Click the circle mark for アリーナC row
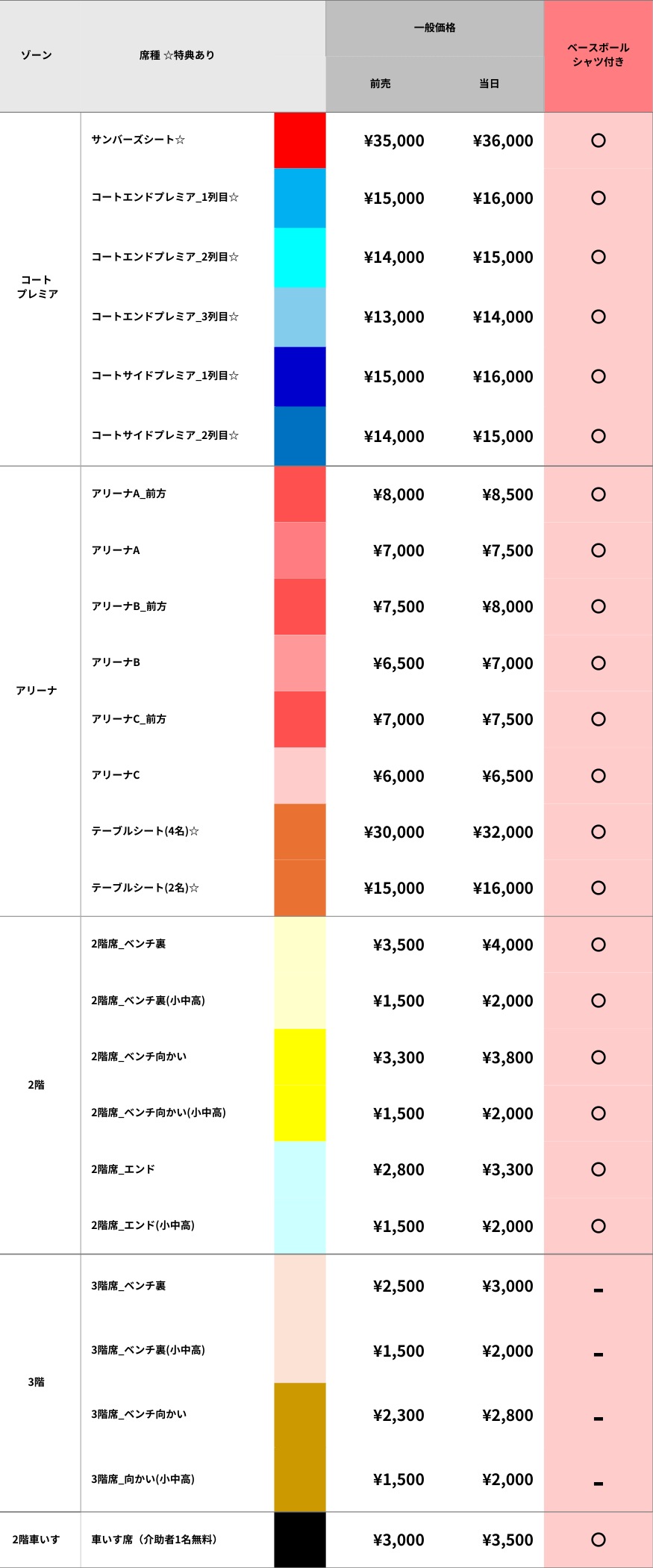 [x=598, y=776]
